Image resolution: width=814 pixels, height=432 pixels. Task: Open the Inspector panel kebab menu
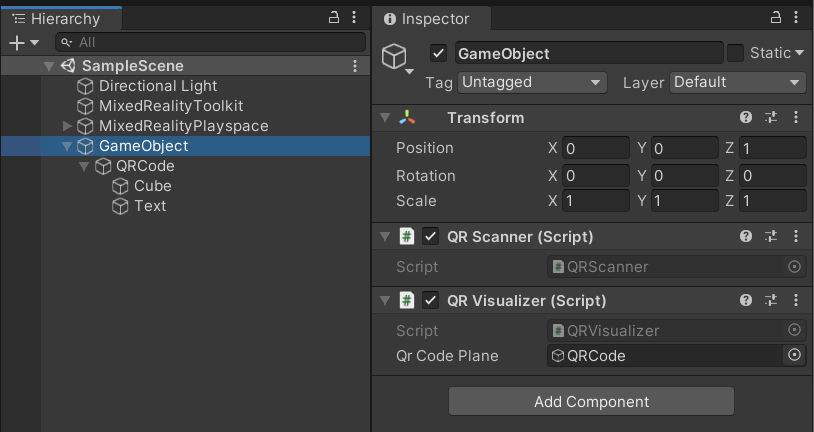[x=796, y=18]
